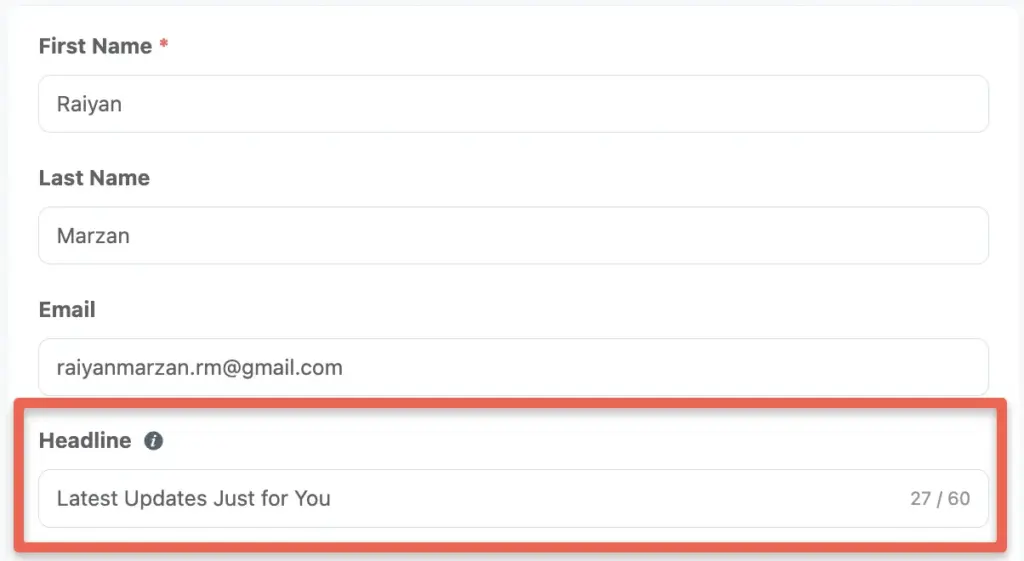Click the First Name label
Screen dimensions: 1024x561
tap(95, 46)
